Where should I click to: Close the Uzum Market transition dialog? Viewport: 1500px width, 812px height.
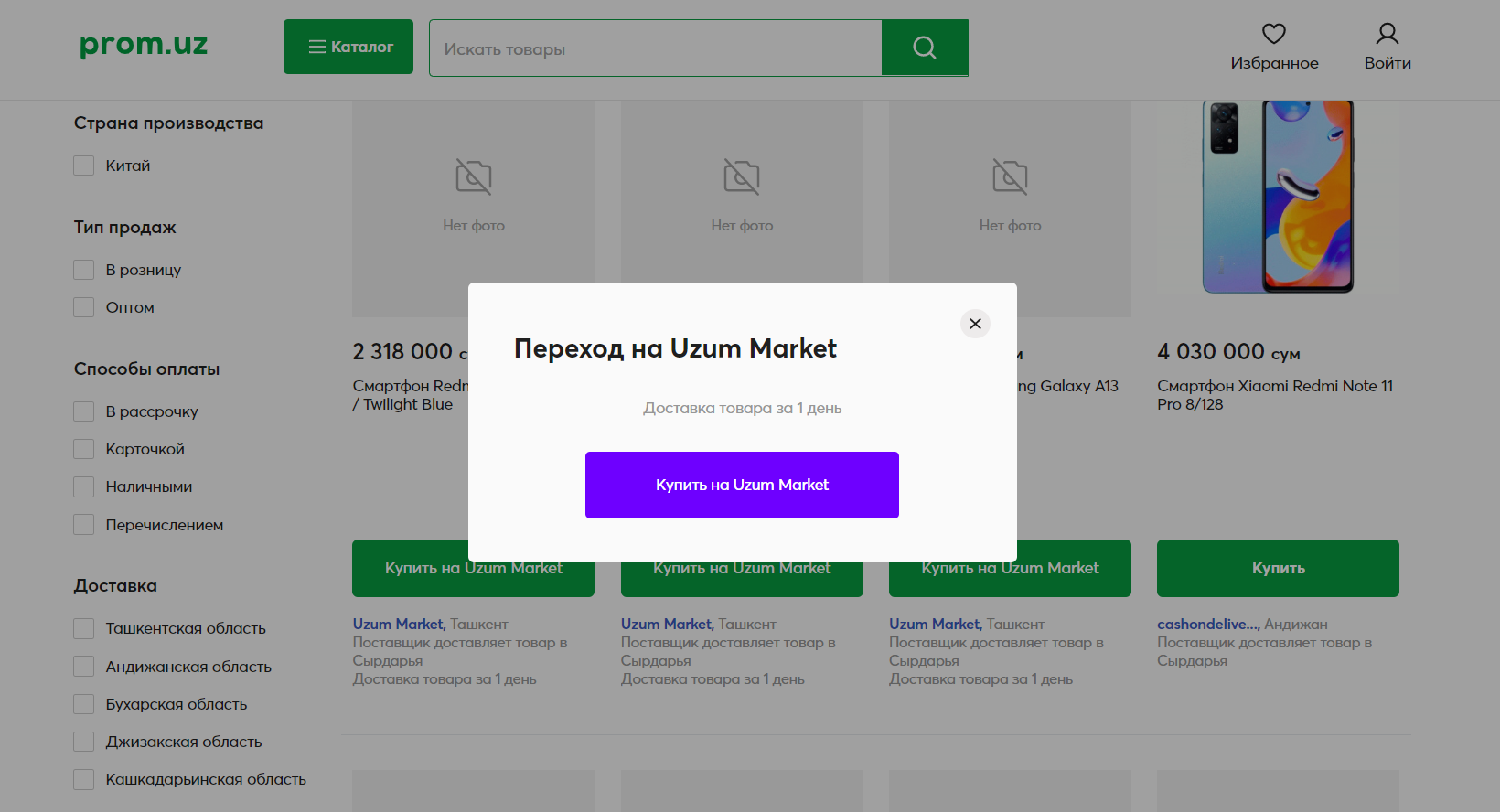coord(975,324)
